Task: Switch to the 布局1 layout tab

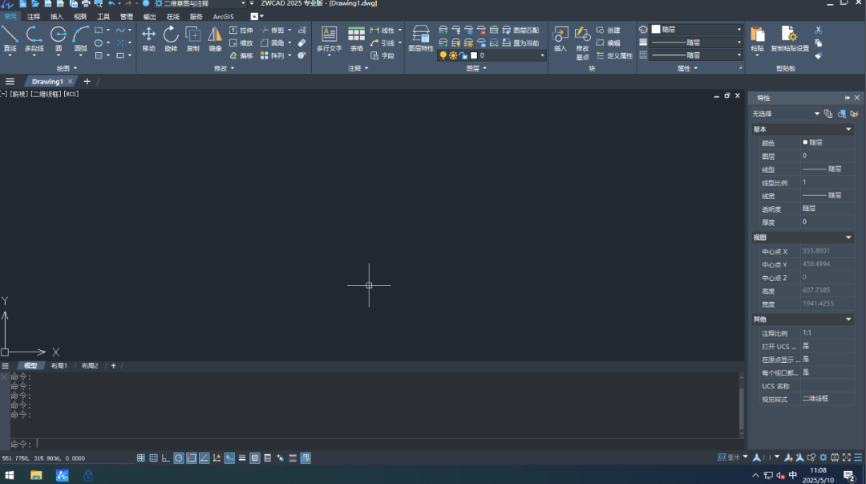Action: (x=59, y=366)
